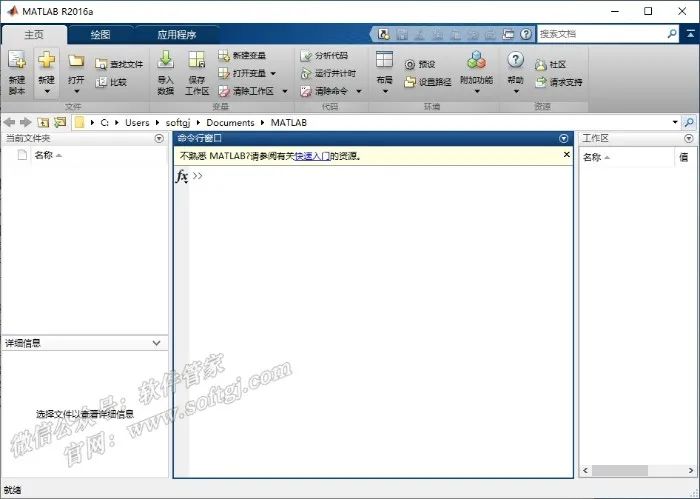Sort Workspace by Name (名称) column

pos(596,157)
